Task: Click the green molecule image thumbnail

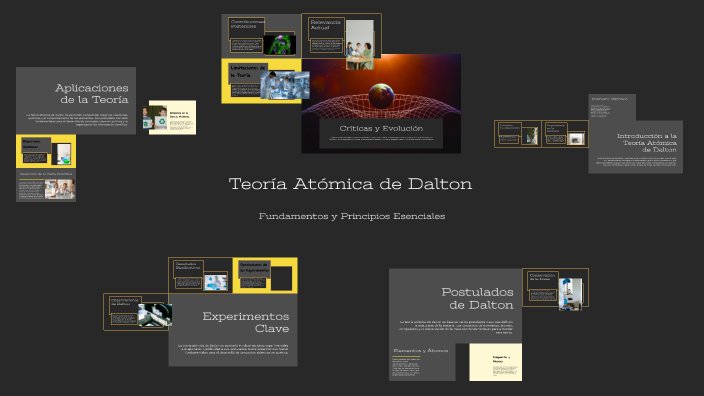Action: point(280,45)
